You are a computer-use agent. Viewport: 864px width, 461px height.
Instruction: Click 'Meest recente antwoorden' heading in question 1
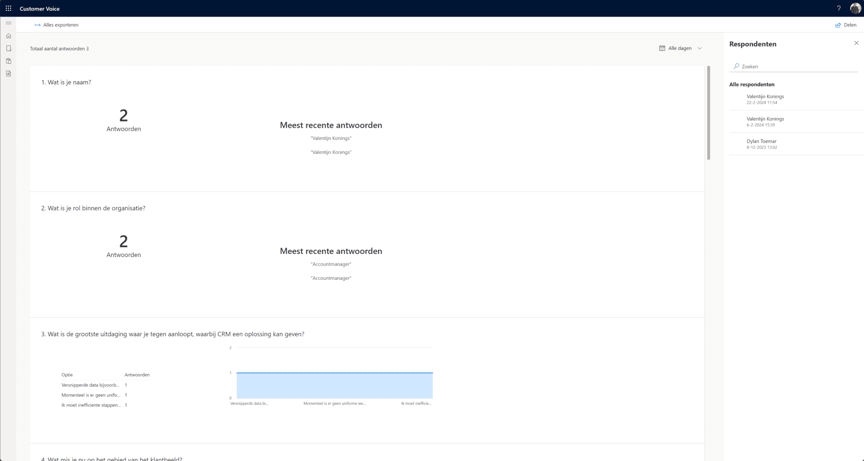tap(331, 125)
